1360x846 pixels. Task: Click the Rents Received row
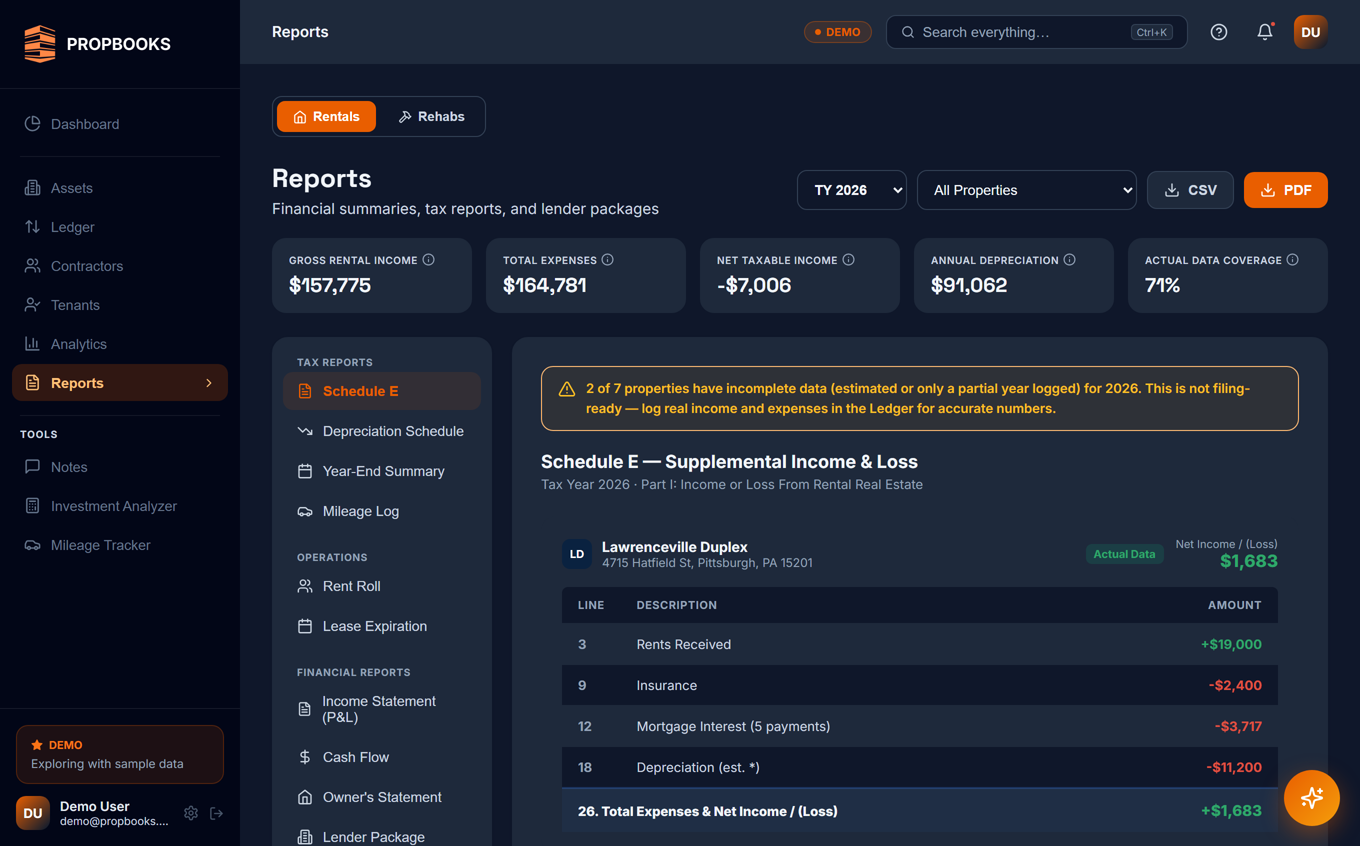click(920, 644)
